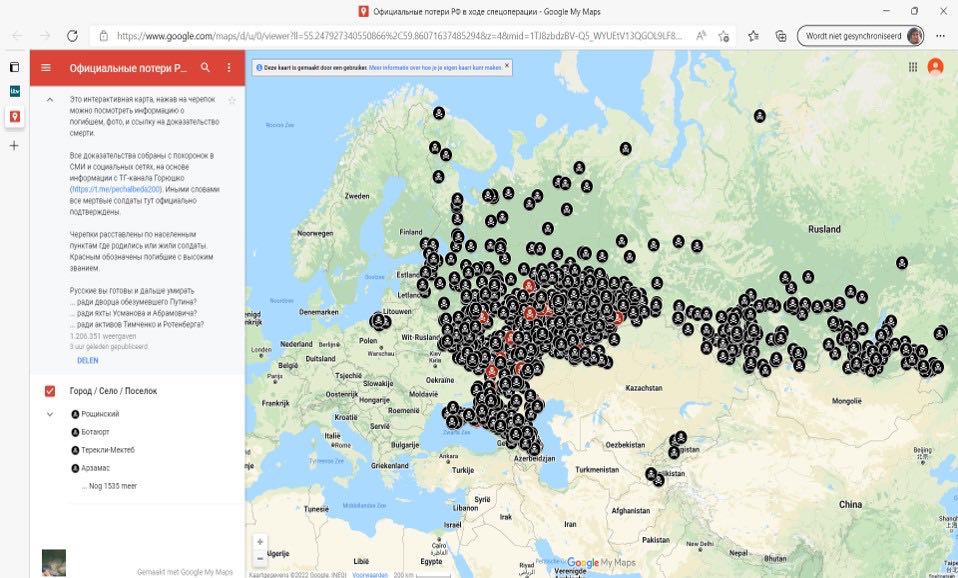This screenshot has height=578, width=958.
Task: Click the Google My Maps logo on map
Action: pyautogui.click(x=601, y=562)
